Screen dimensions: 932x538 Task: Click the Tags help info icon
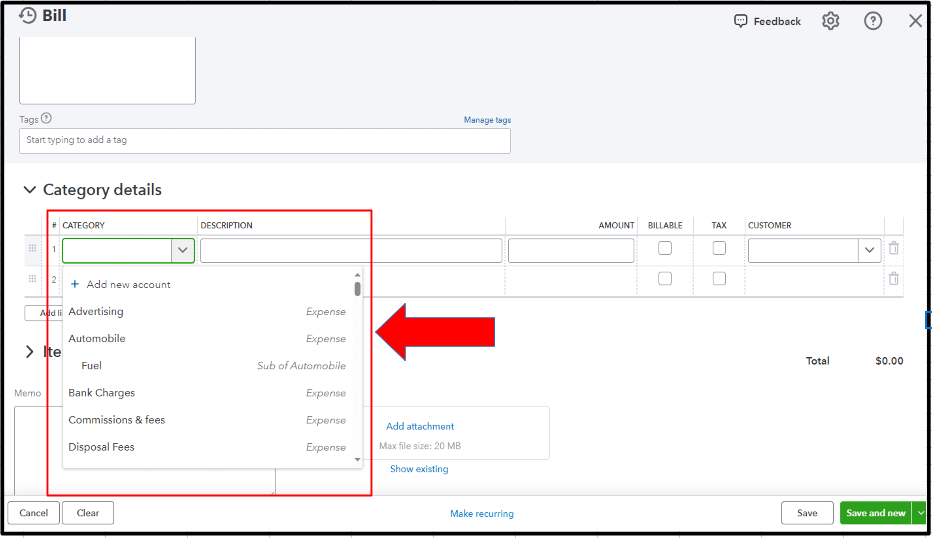tap(46, 118)
